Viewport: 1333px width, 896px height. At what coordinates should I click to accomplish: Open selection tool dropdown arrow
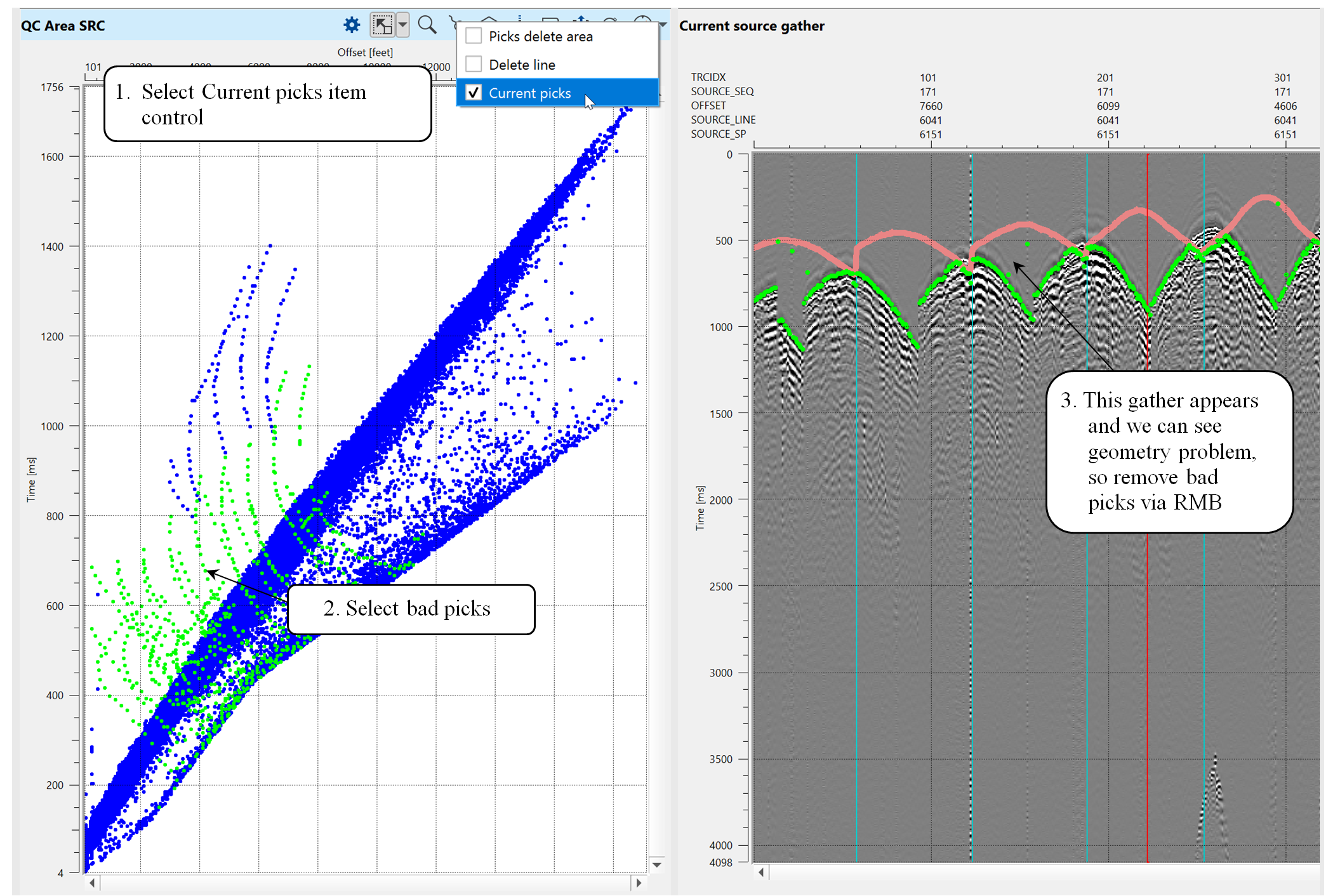402,25
